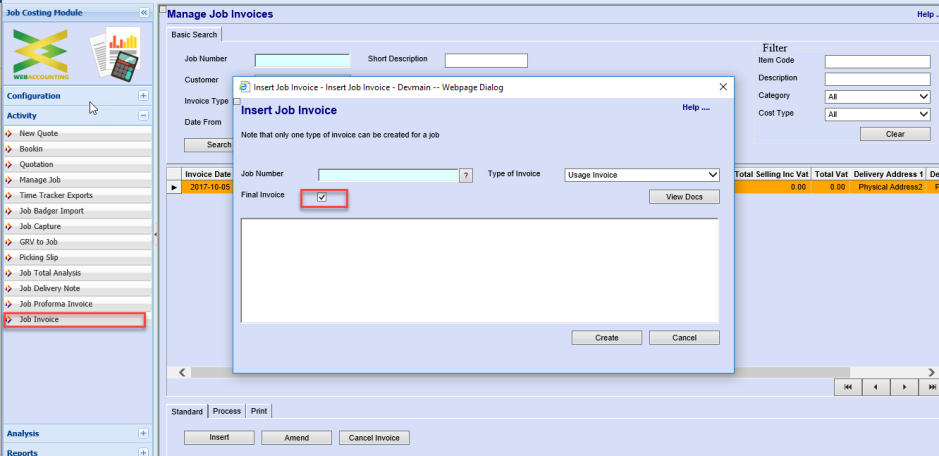Click the Cancel Invoice button
This screenshot has height=456, width=939.
tap(374, 438)
